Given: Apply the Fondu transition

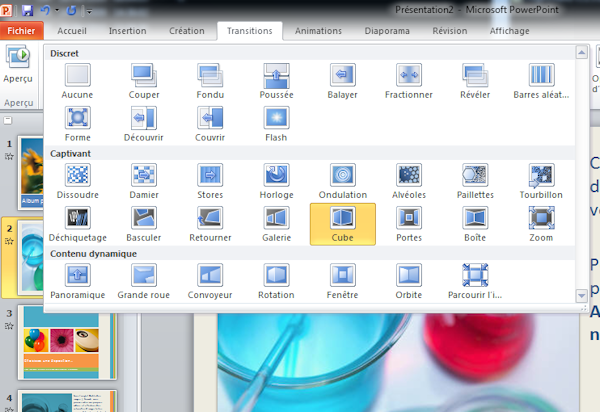Looking at the screenshot, I should 210,80.
